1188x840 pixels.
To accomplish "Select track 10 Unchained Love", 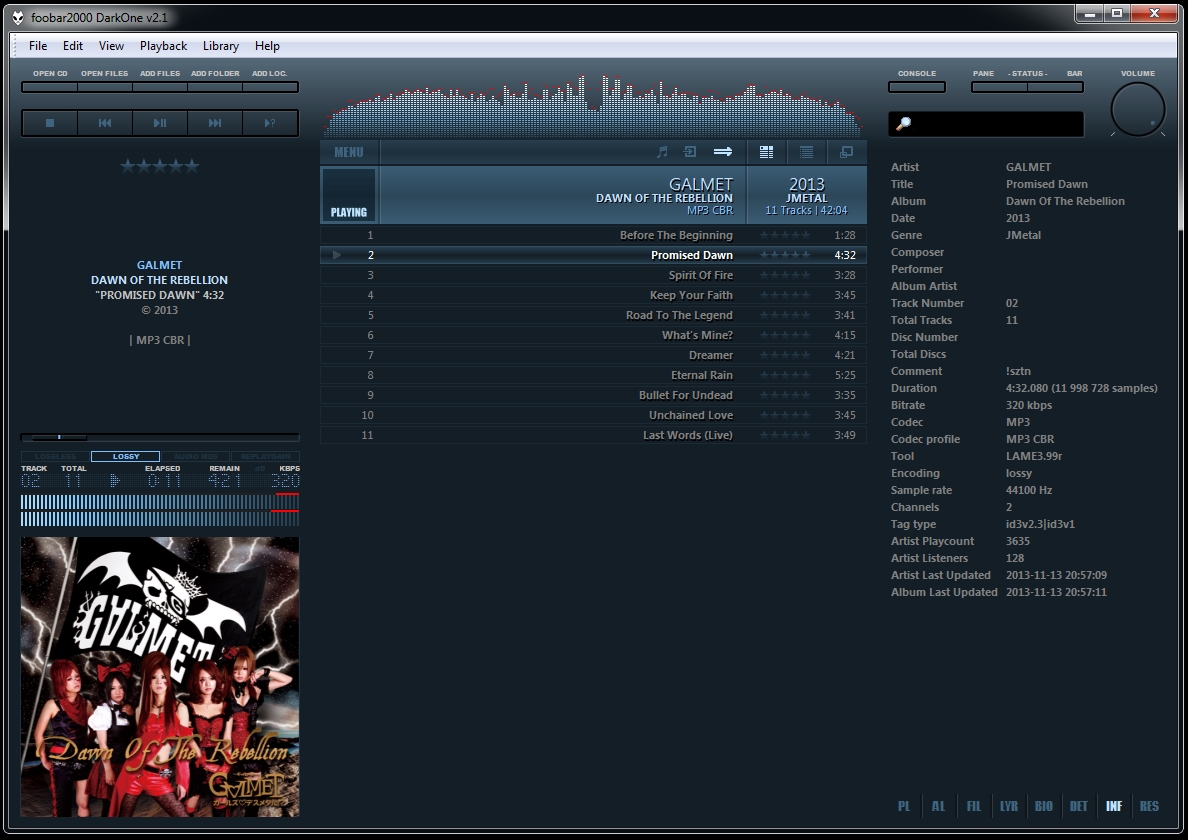I will coord(593,415).
